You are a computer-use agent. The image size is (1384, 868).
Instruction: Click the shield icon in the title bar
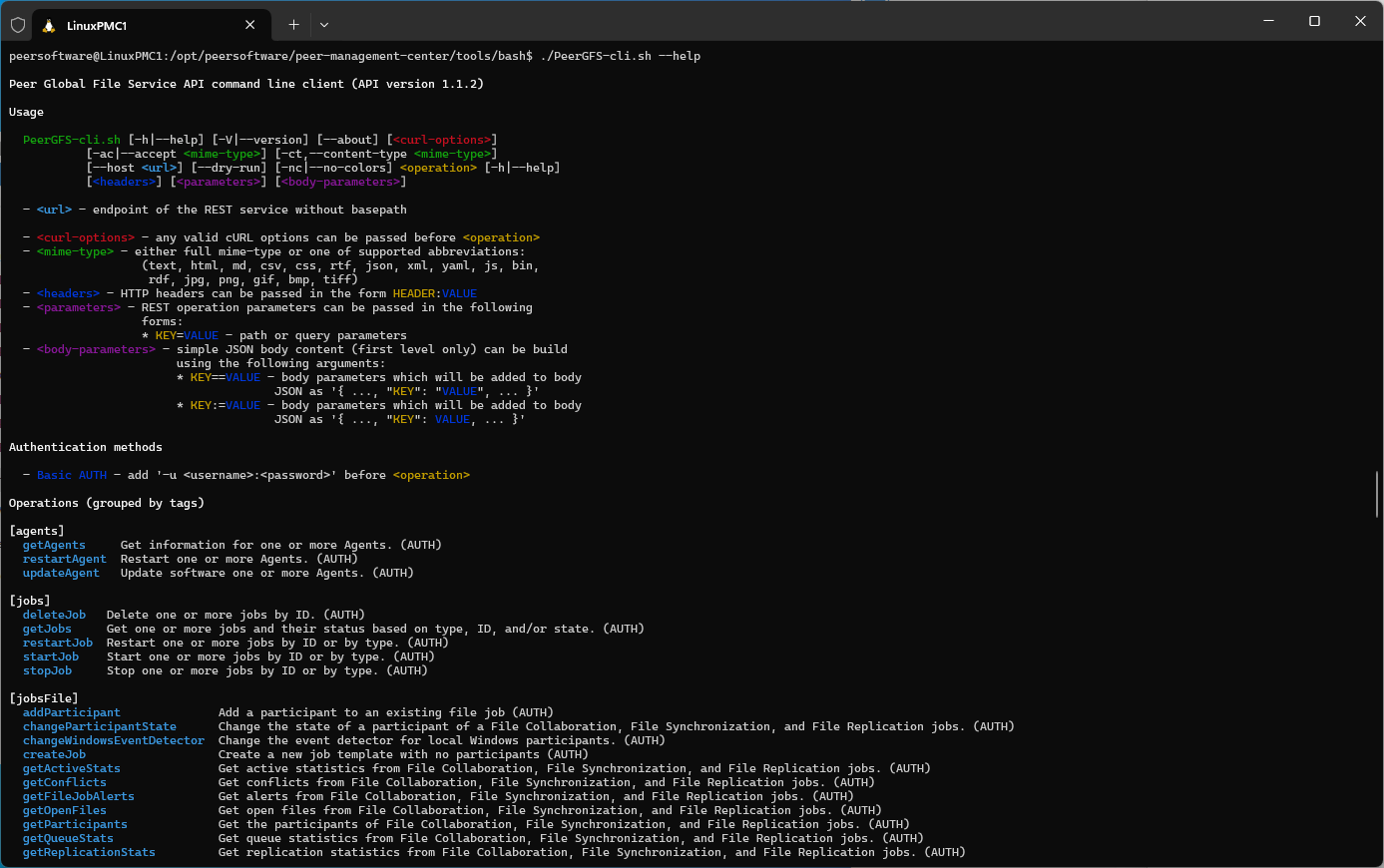[x=18, y=24]
